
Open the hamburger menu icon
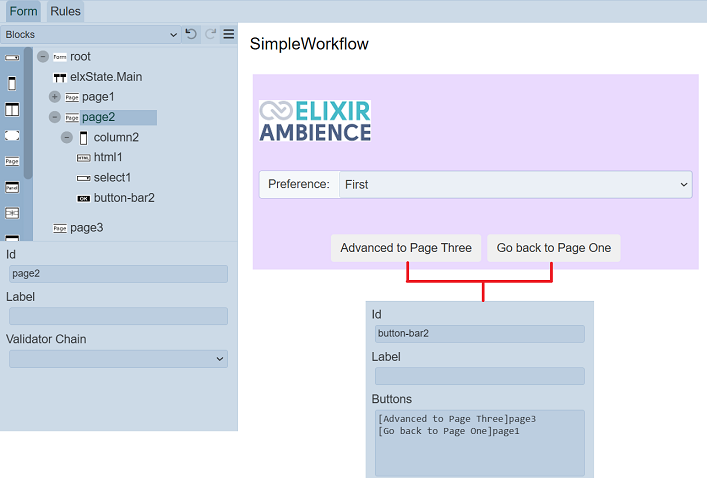[229, 34]
